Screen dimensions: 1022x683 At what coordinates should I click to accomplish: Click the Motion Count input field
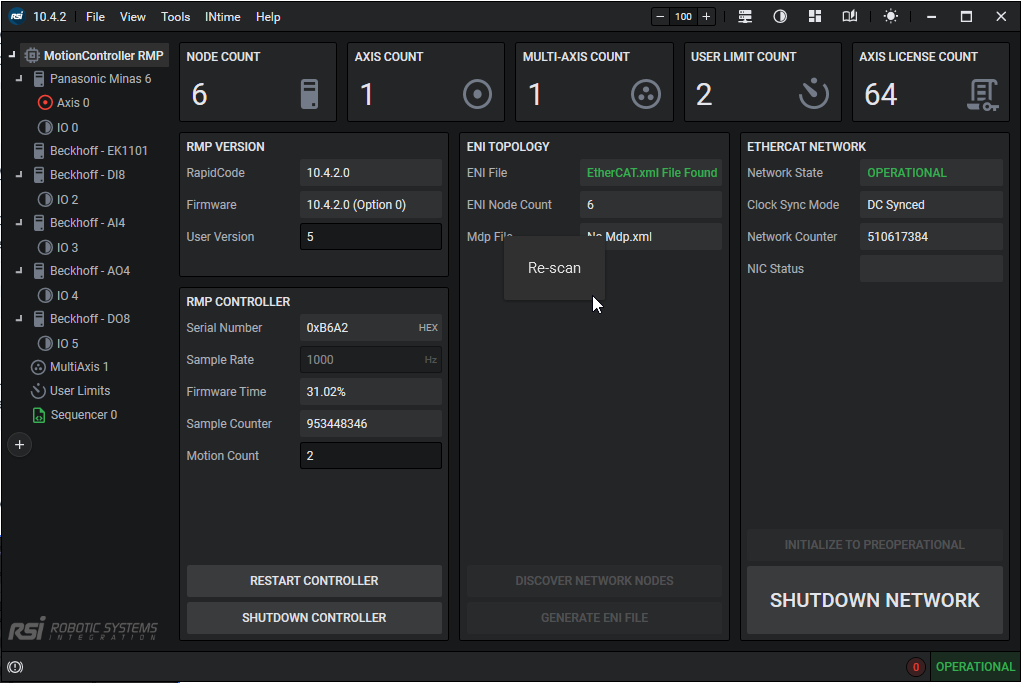[x=371, y=456]
